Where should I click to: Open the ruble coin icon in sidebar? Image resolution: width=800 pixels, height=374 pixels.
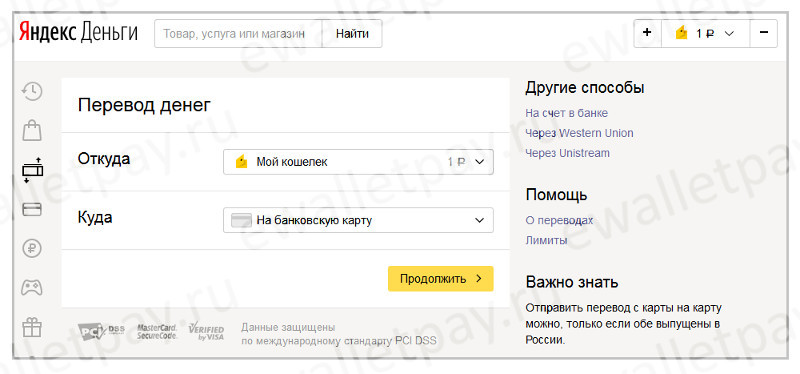point(32,248)
